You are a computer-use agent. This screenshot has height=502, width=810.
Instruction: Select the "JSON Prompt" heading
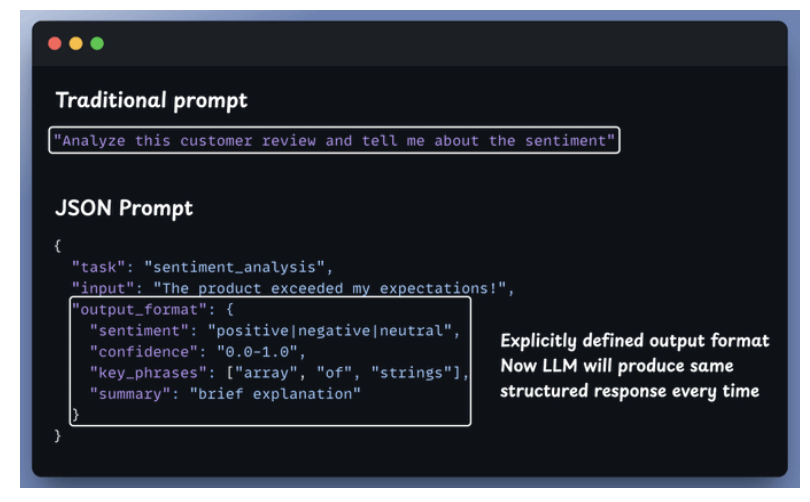(x=124, y=209)
